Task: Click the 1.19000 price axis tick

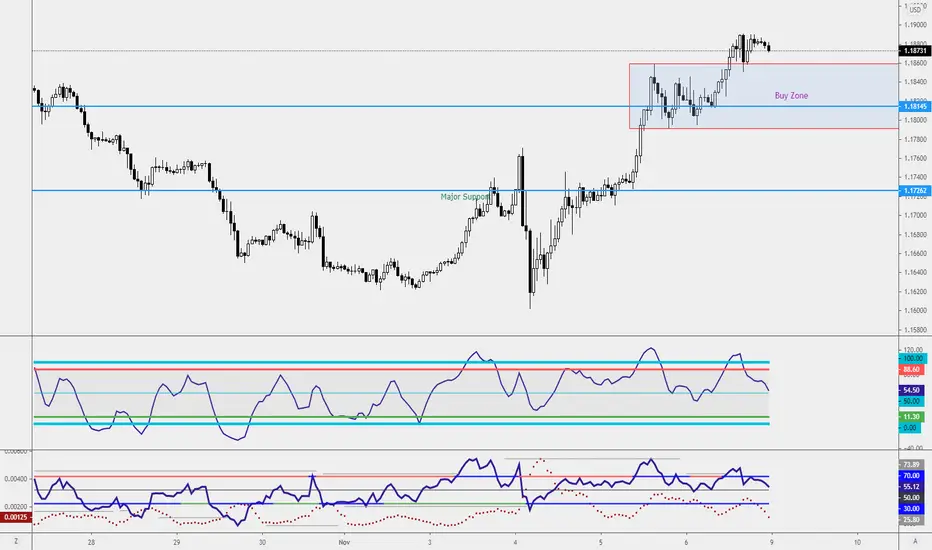Action: point(915,25)
